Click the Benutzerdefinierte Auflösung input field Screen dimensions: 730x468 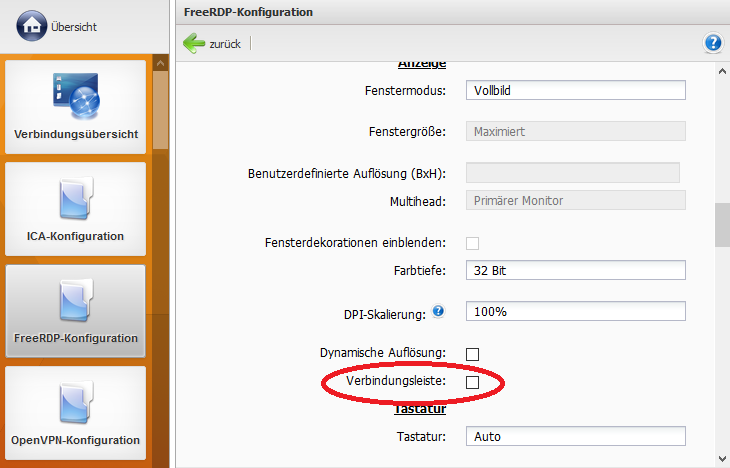pyautogui.click(x=572, y=173)
